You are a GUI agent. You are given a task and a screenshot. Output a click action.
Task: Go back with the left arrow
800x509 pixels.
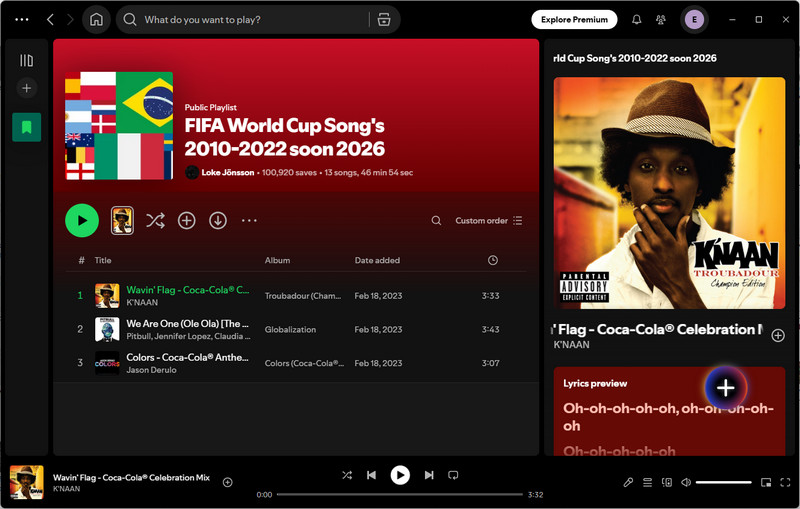[x=50, y=19]
